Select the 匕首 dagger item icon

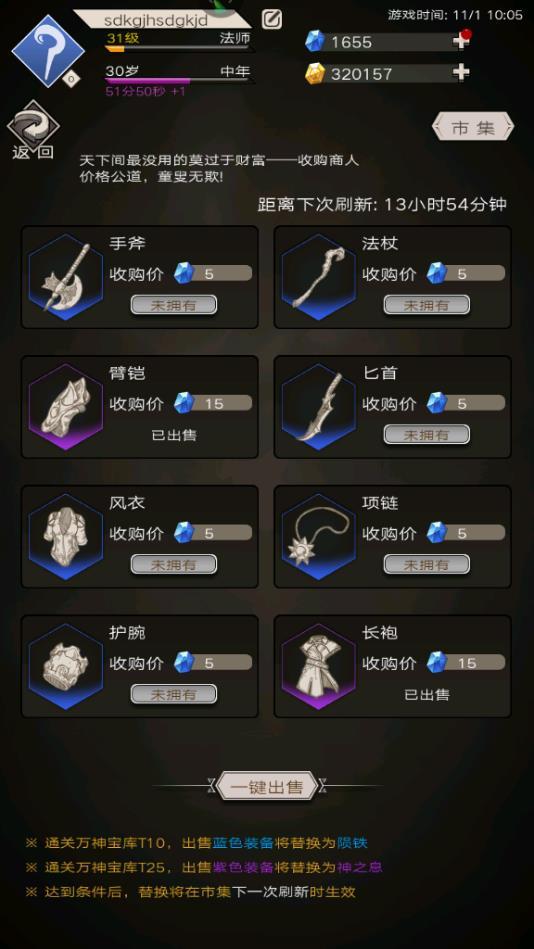click(319, 407)
